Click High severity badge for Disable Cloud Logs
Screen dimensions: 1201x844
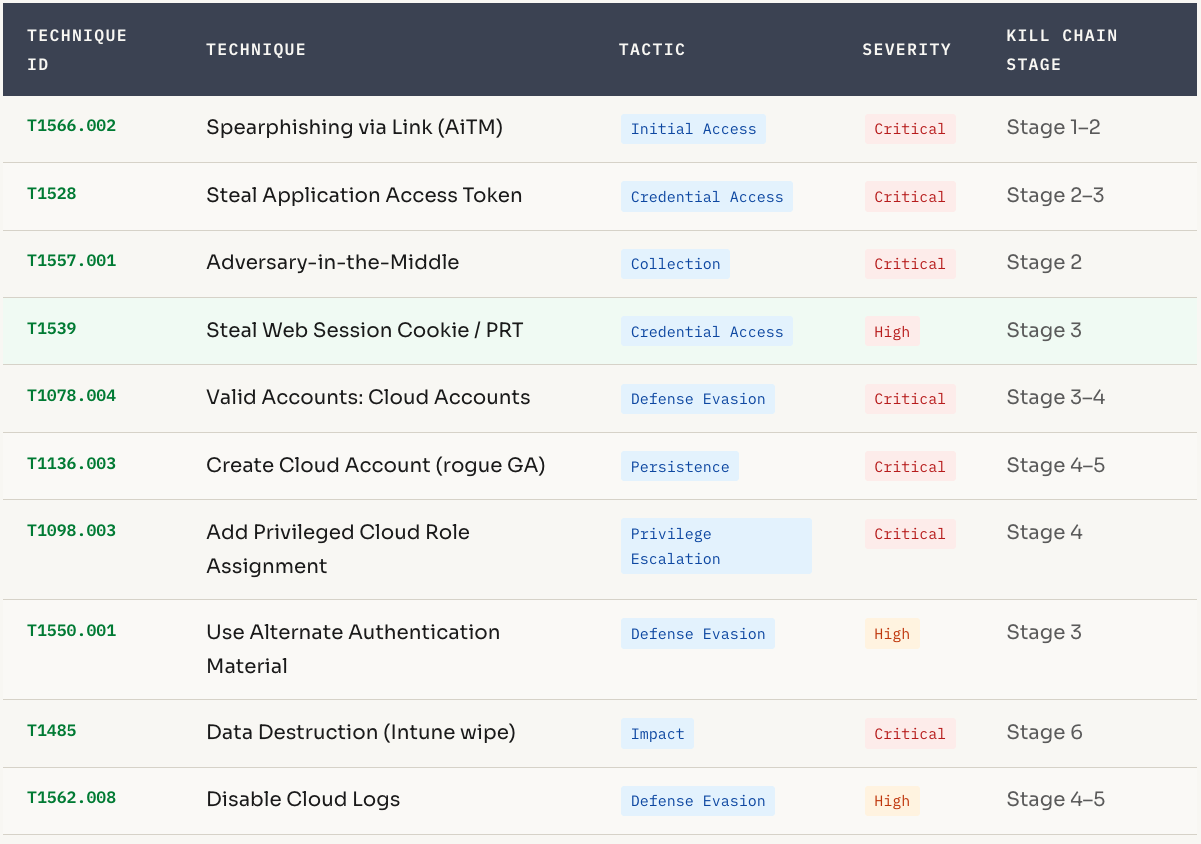(x=891, y=801)
